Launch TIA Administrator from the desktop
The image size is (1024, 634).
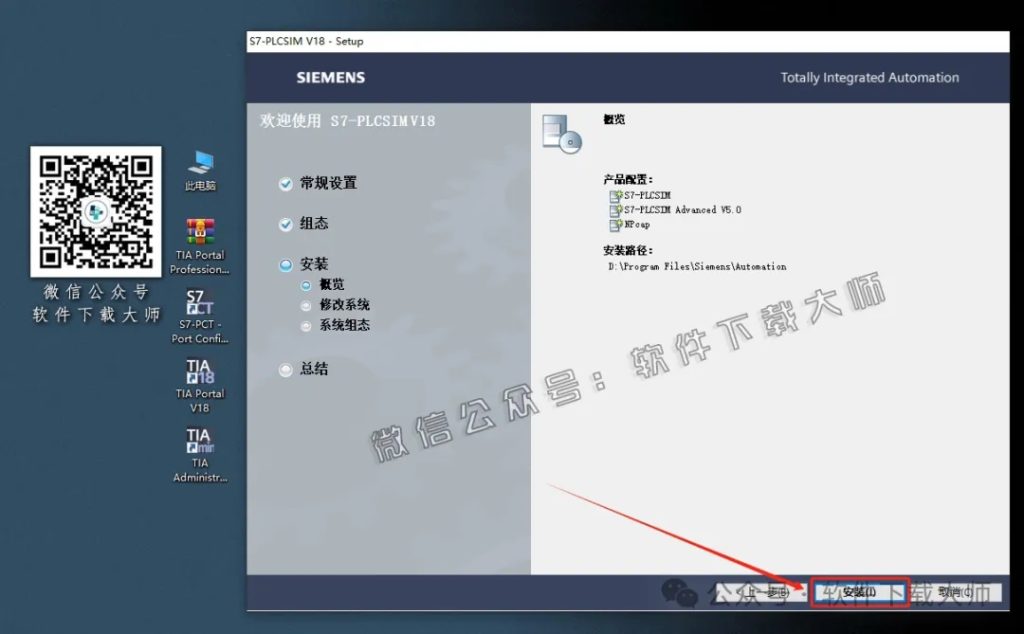click(198, 443)
